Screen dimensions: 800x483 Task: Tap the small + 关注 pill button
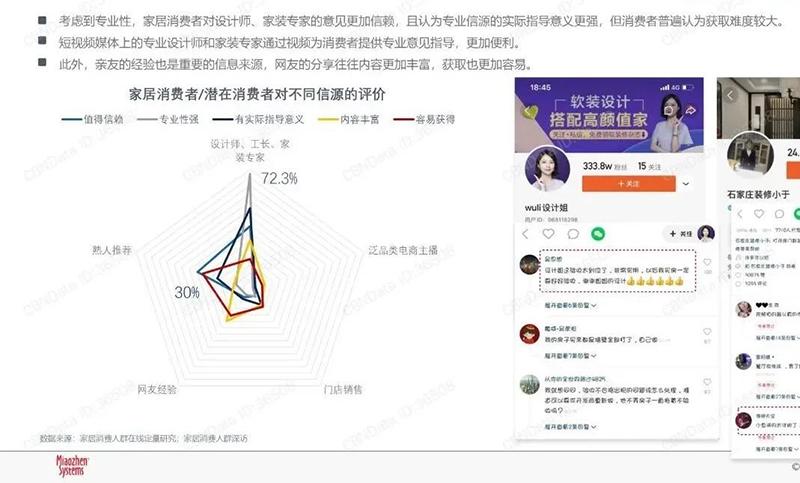point(680,234)
